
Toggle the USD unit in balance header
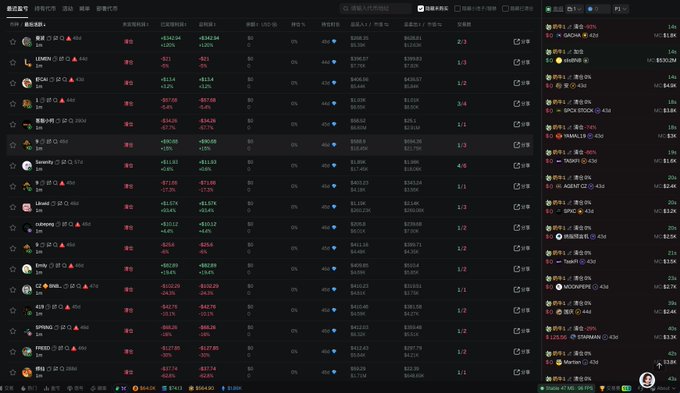pos(268,25)
